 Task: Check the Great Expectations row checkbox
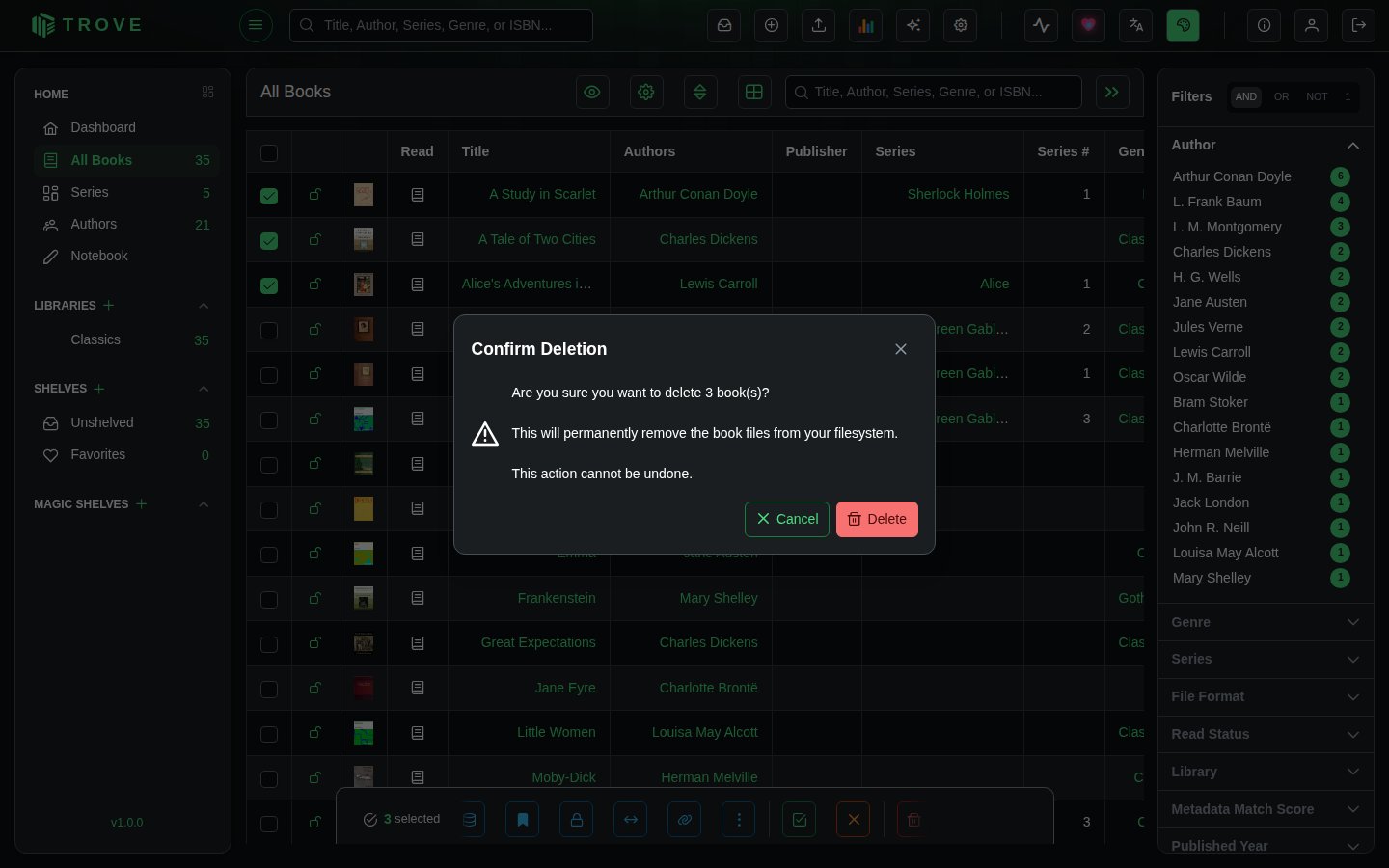tap(269, 644)
